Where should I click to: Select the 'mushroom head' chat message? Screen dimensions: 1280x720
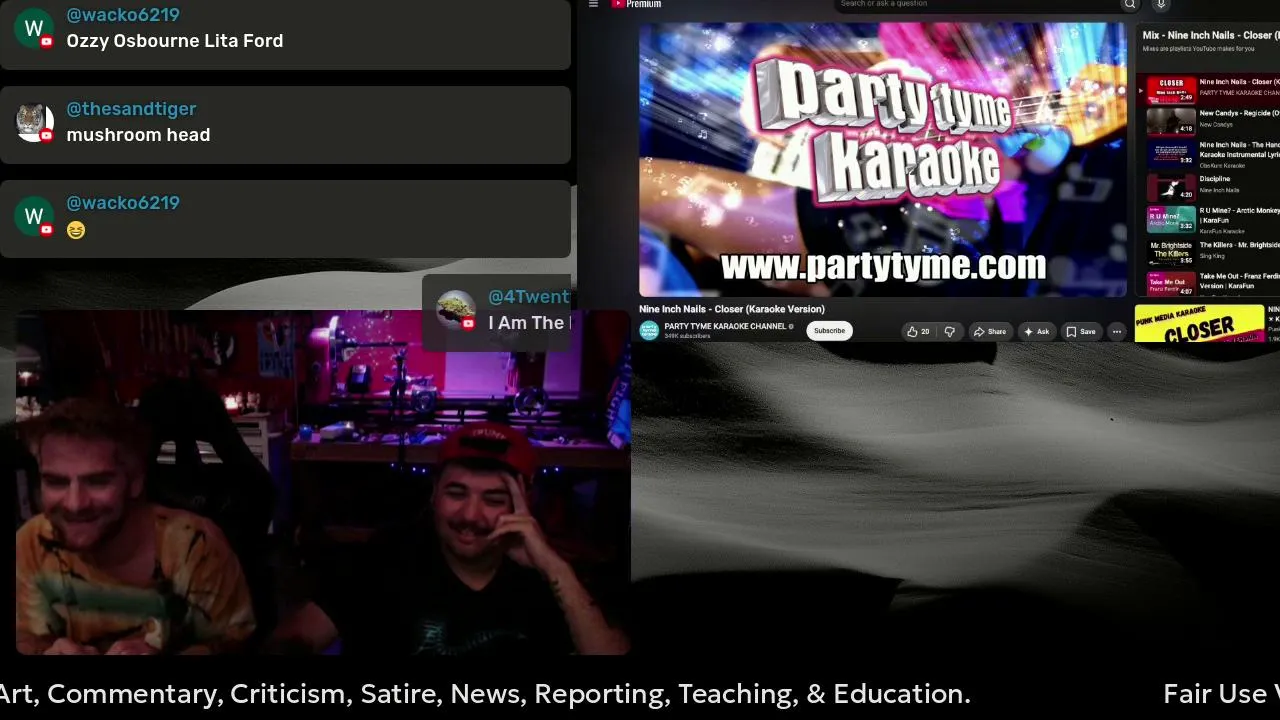pyautogui.click(x=138, y=135)
